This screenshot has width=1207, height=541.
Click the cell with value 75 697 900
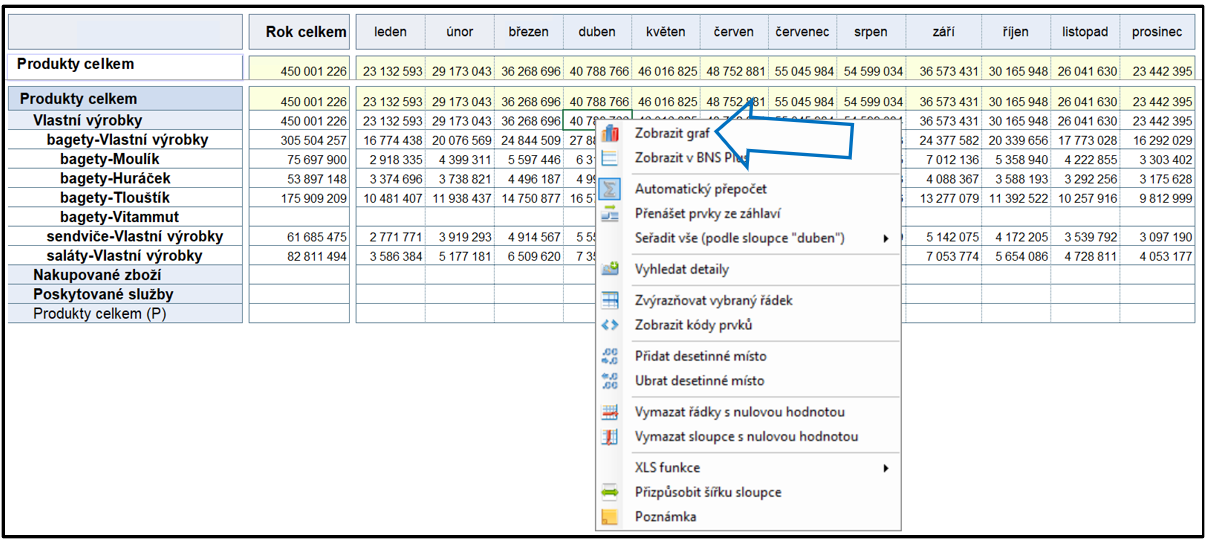(300, 159)
